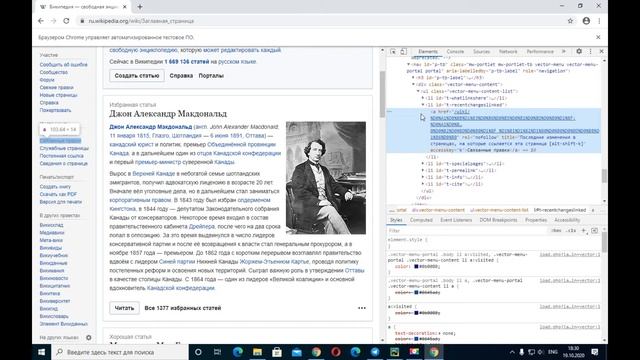Open DevTools settings gear
This screenshot has height=360, width=640.
(x=579, y=51)
